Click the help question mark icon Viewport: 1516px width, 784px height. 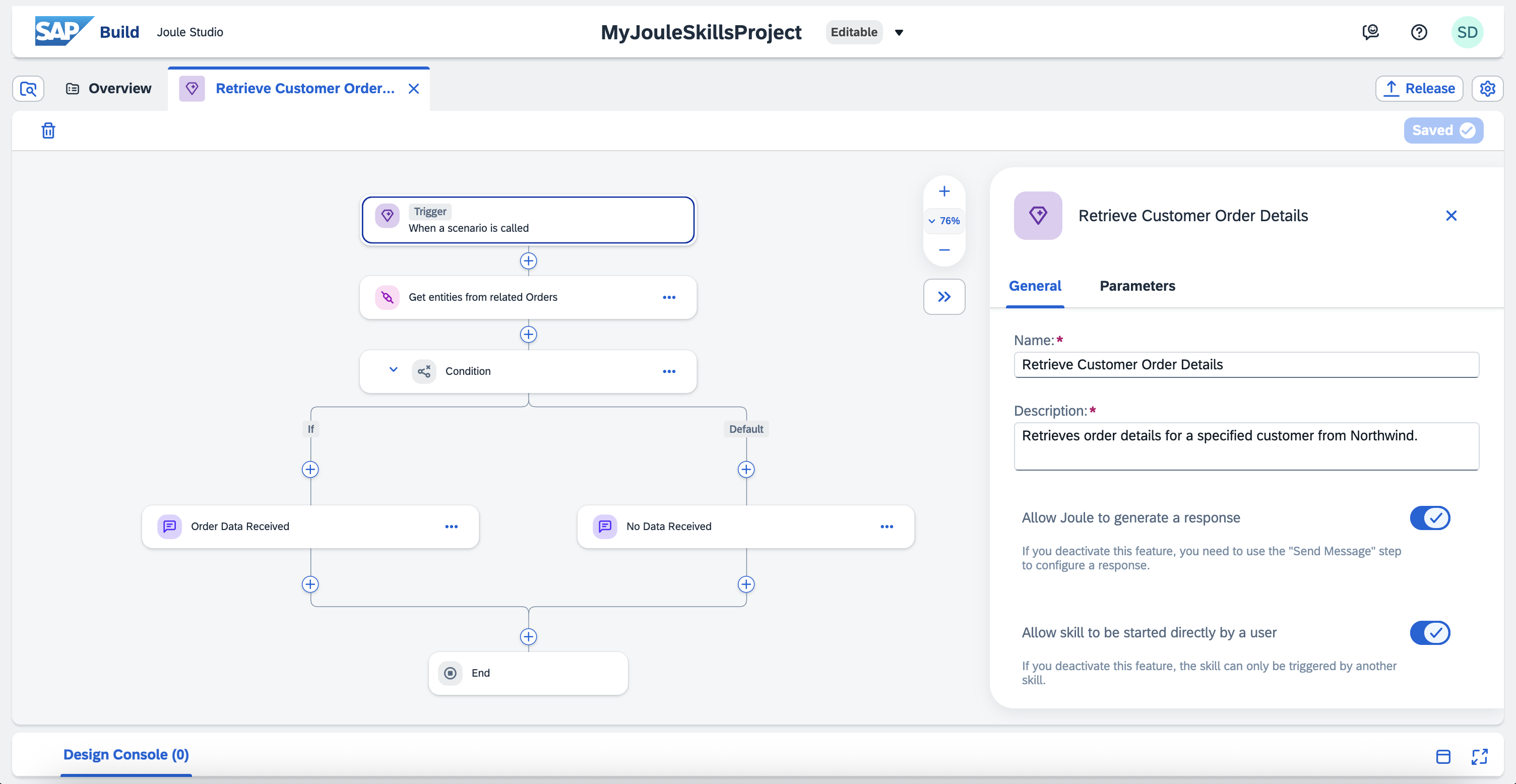pos(1418,32)
